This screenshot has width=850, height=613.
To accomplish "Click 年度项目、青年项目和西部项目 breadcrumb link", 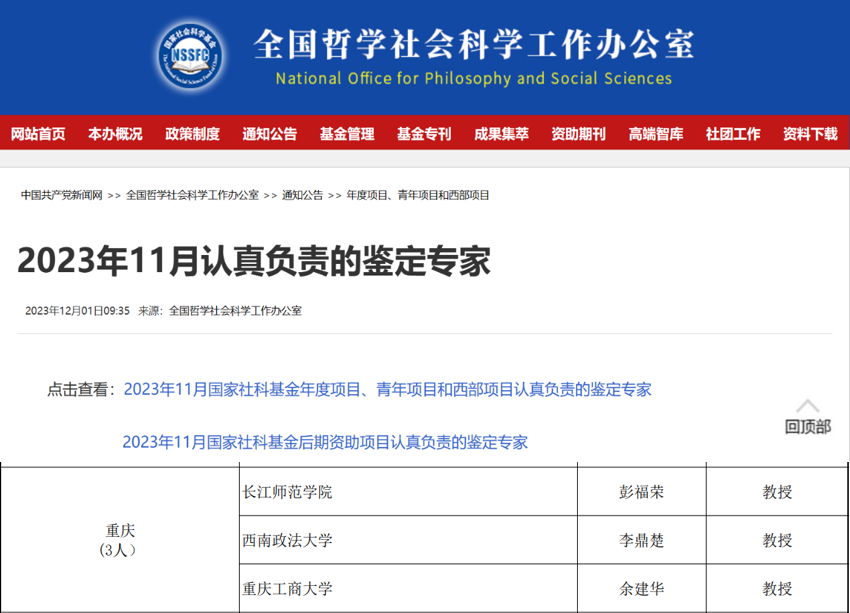I will 418,195.
